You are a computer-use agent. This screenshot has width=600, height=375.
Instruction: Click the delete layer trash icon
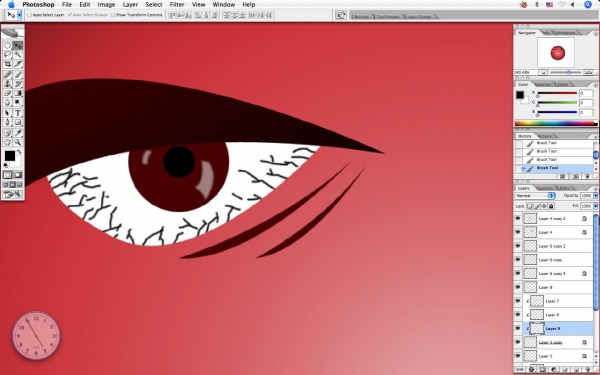click(x=587, y=370)
